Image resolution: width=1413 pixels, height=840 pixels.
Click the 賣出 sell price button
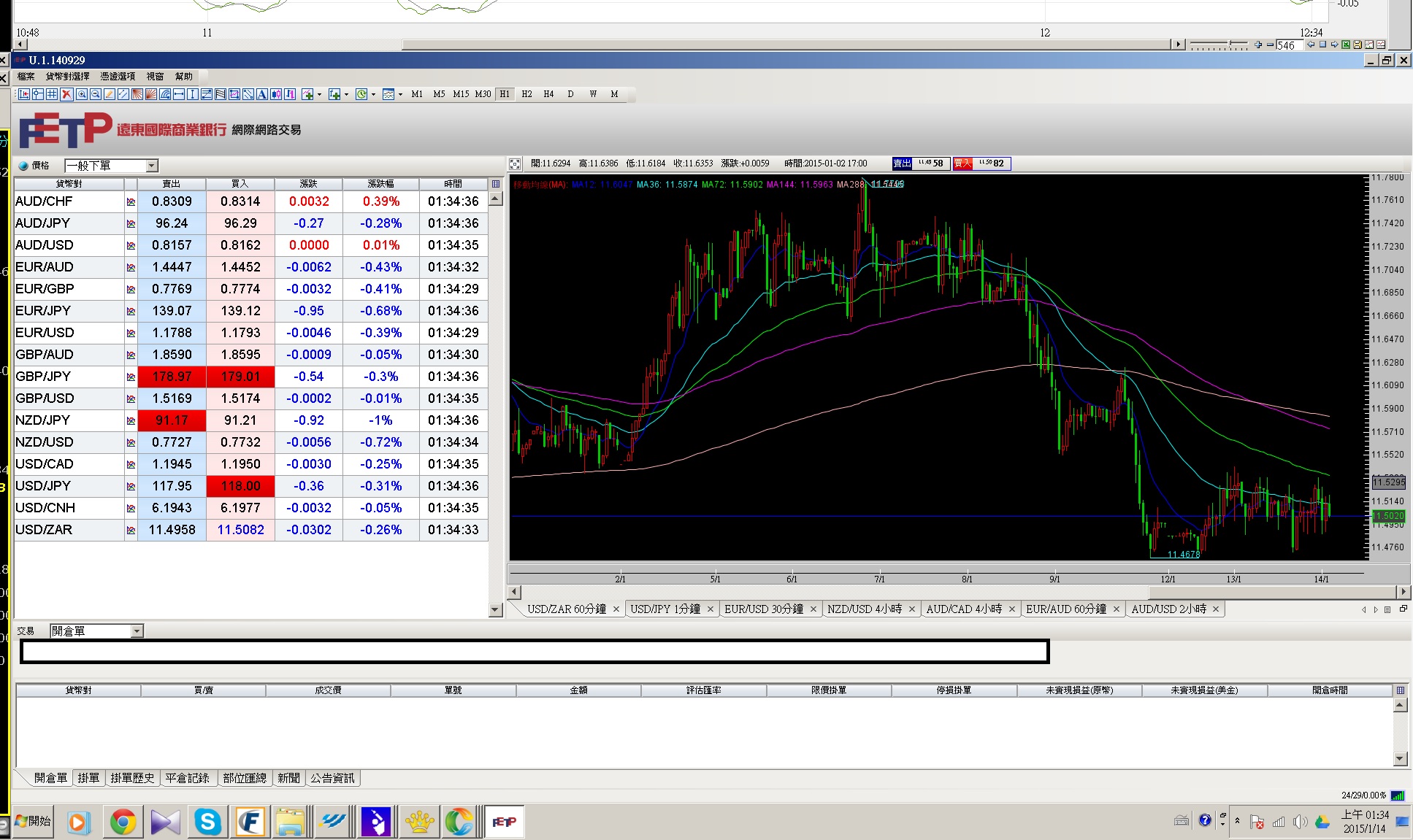pos(922,163)
